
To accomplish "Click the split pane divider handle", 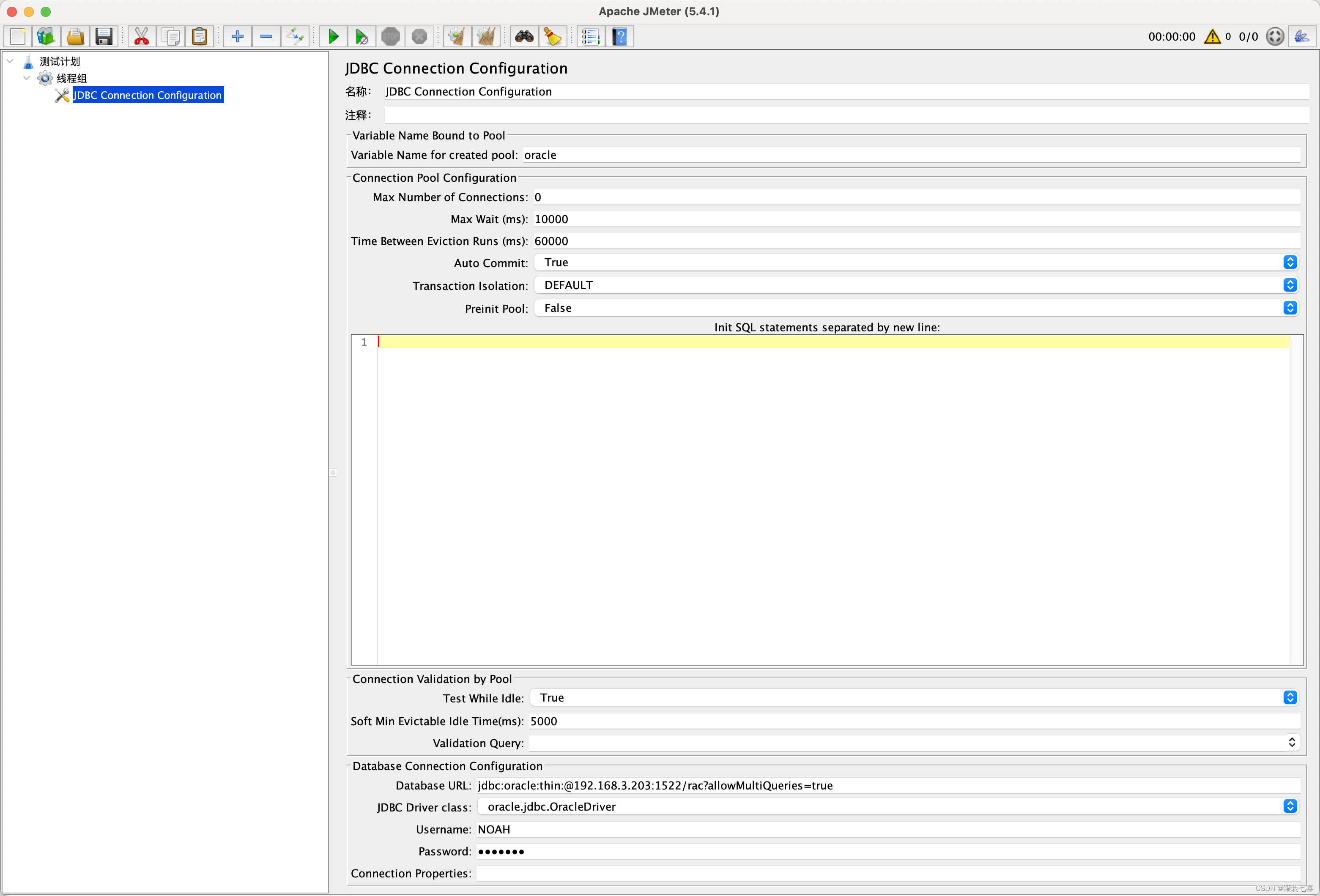I will (x=334, y=473).
